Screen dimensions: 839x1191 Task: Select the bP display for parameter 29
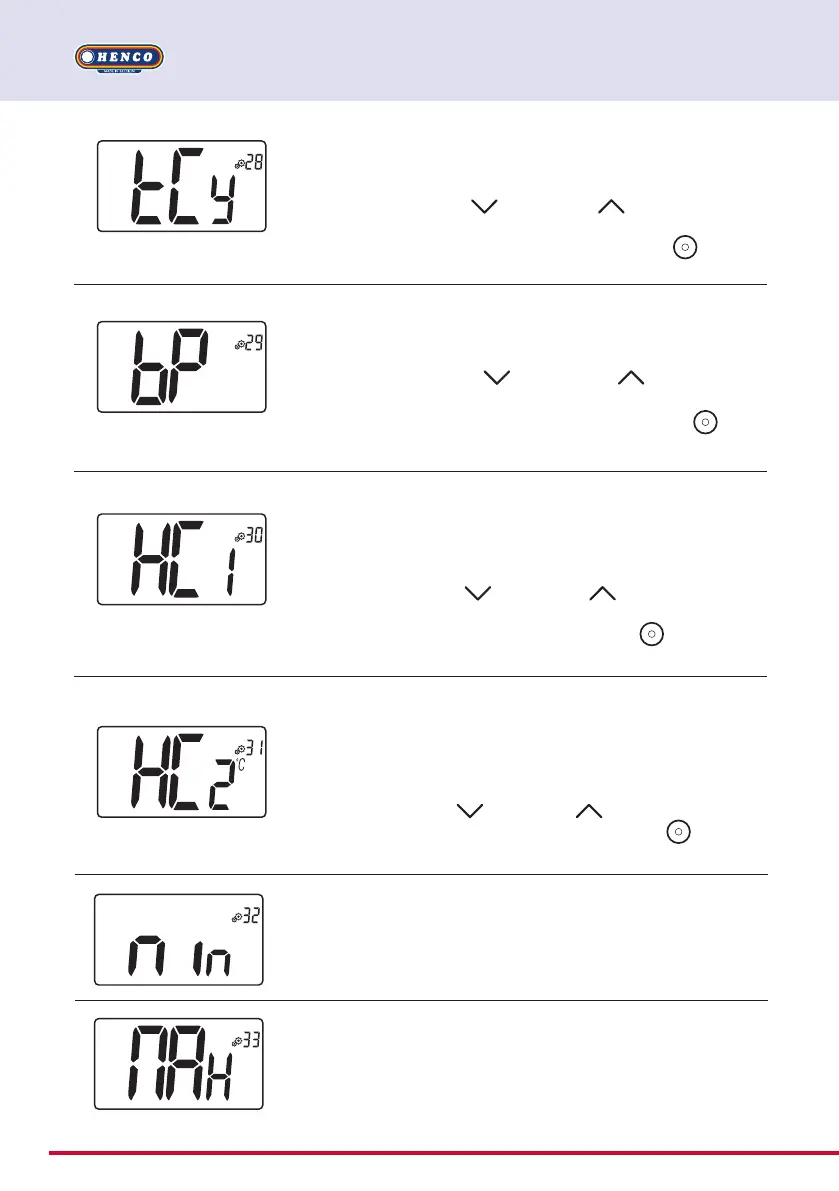pyautogui.click(x=181, y=367)
